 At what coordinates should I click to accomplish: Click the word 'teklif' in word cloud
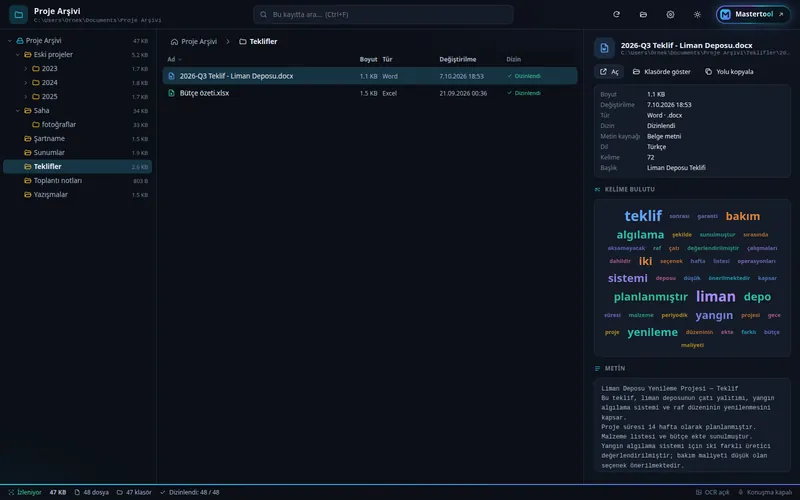[643, 216]
